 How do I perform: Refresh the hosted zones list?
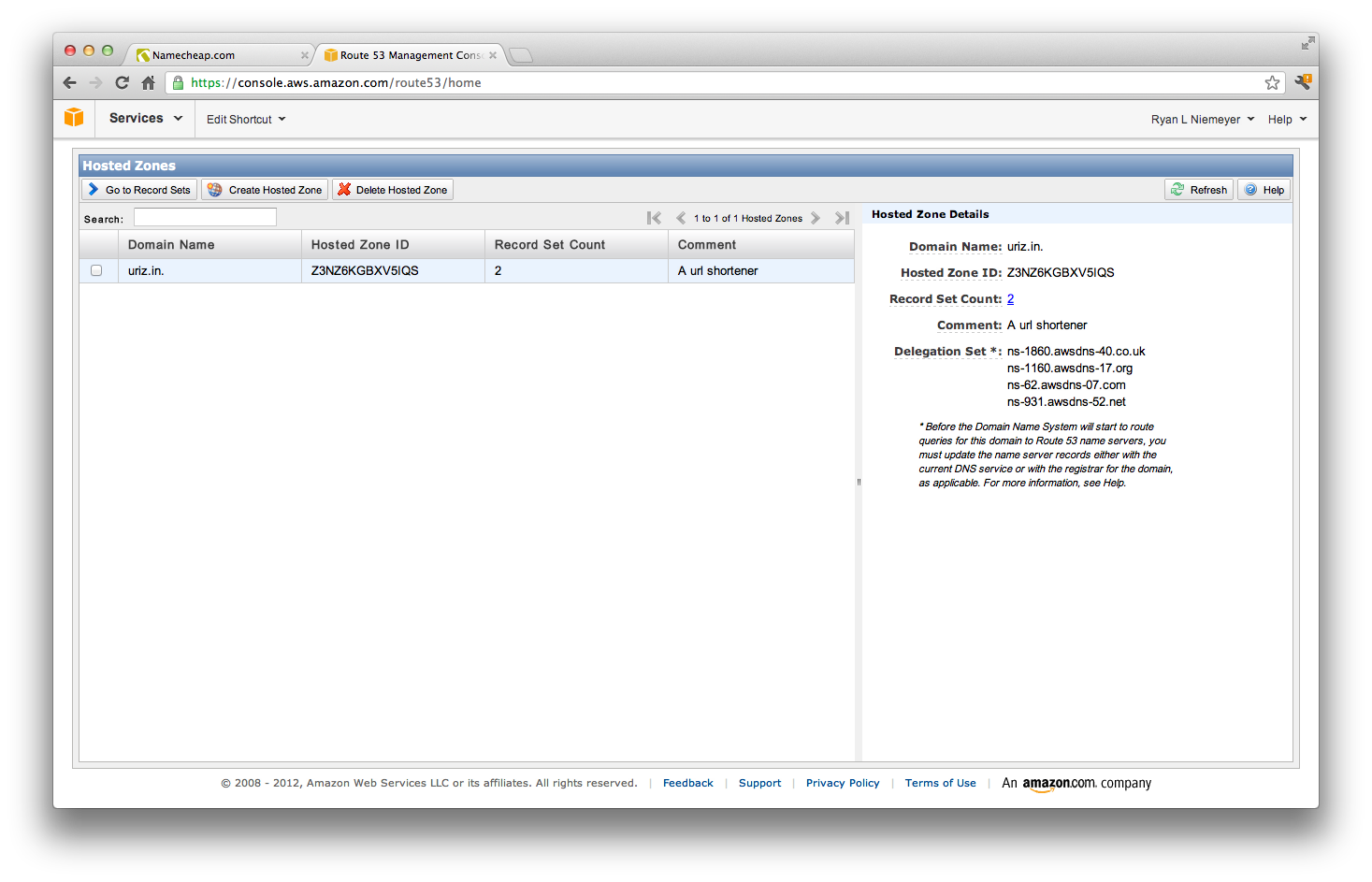[x=1199, y=190]
